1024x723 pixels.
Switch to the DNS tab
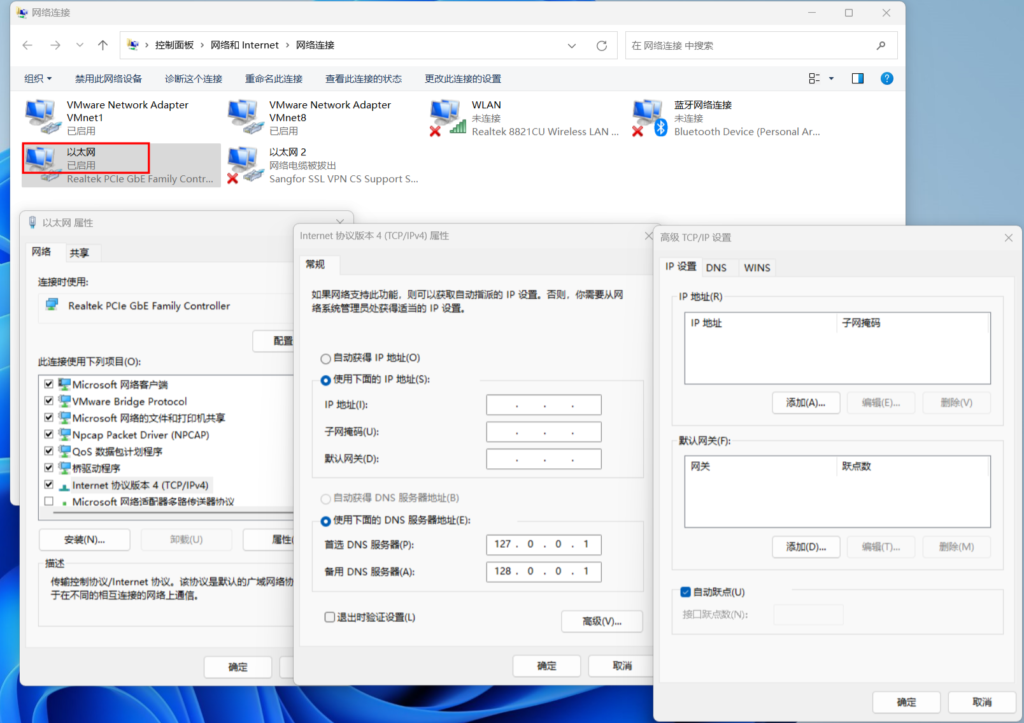point(716,267)
